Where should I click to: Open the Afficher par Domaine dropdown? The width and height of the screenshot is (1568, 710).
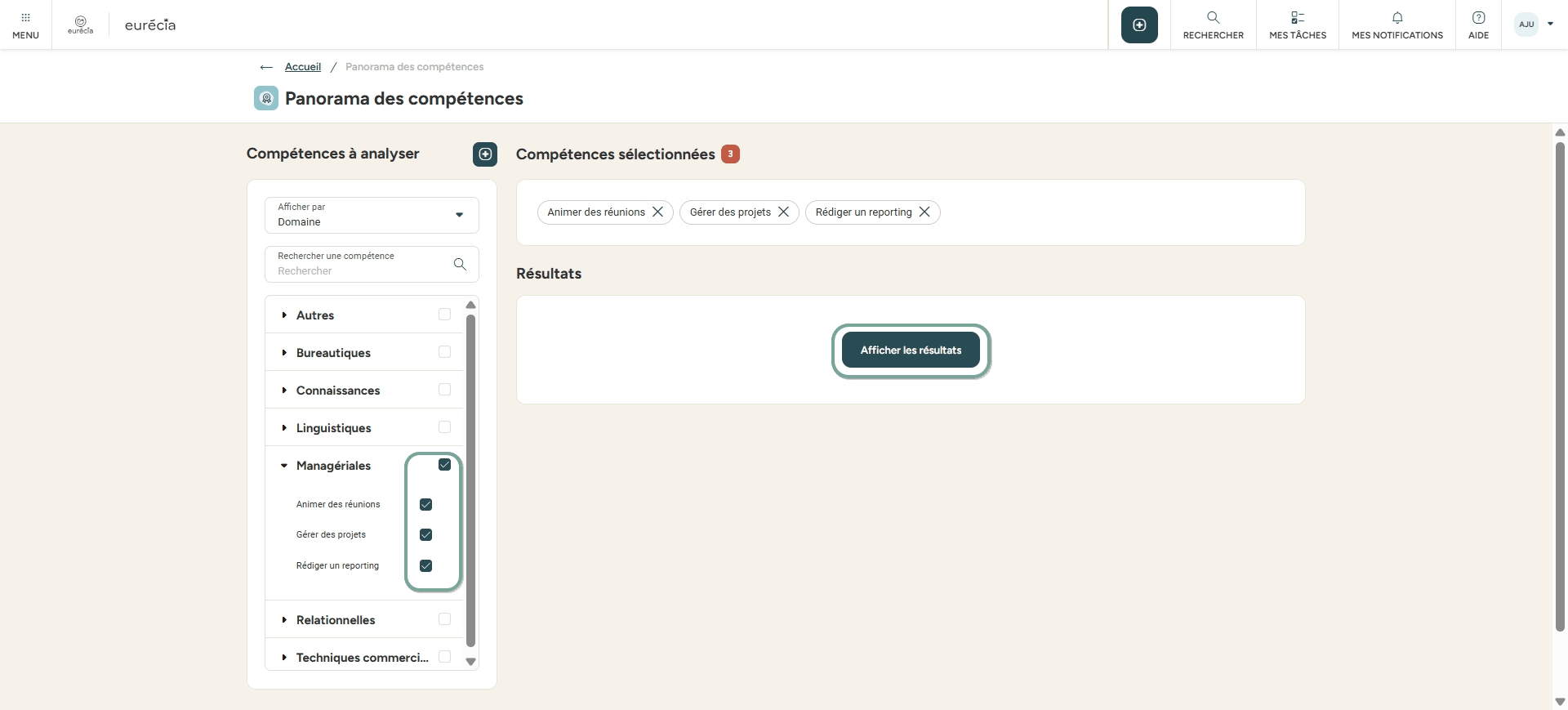coord(372,215)
